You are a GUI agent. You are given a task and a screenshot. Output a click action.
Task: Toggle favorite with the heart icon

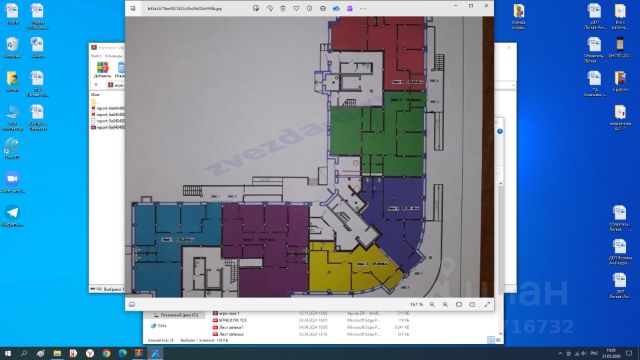tap(296, 8)
